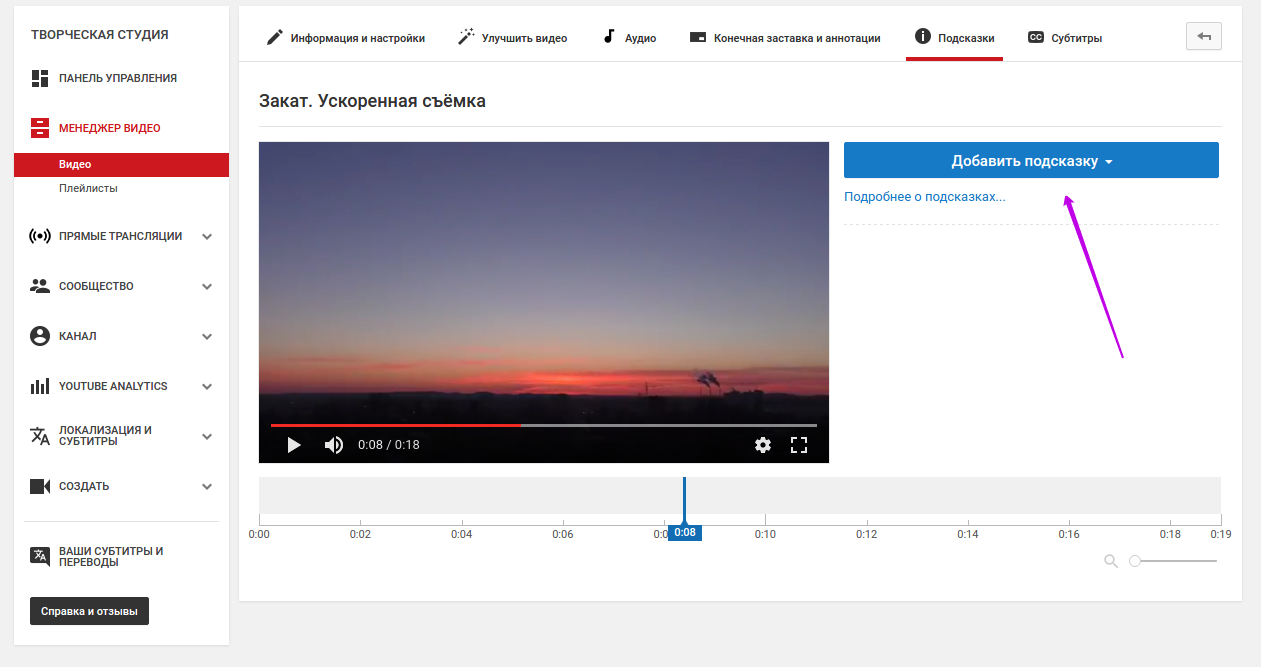
Task: Open video player settings gear
Action: tap(763, 445)
